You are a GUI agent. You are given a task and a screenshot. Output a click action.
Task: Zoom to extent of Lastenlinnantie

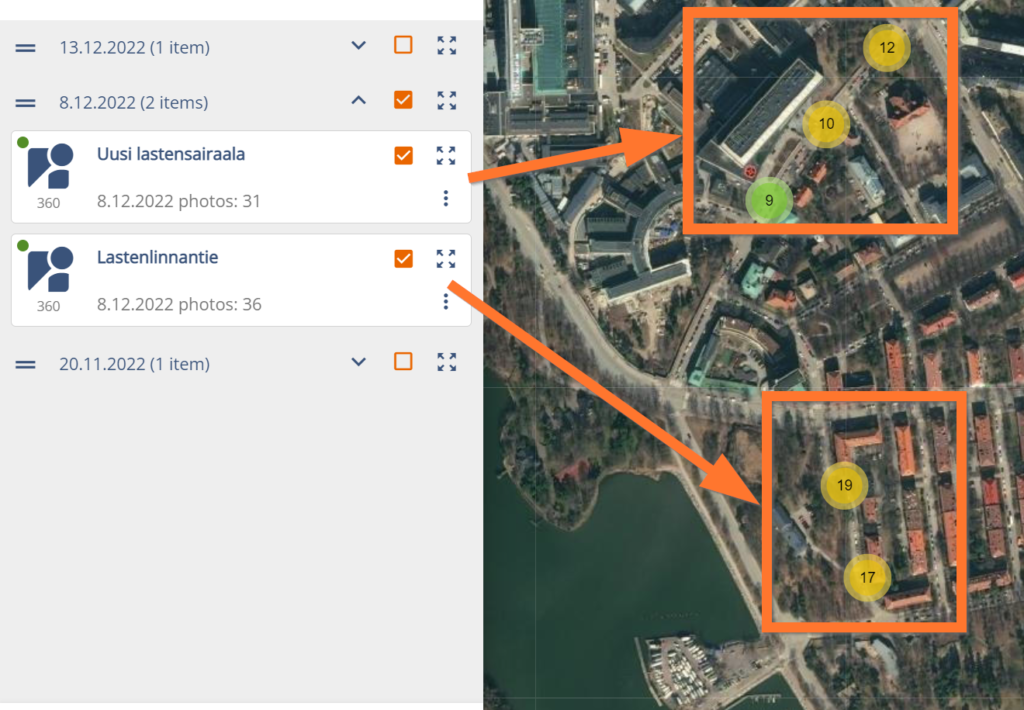pos(446,259)
